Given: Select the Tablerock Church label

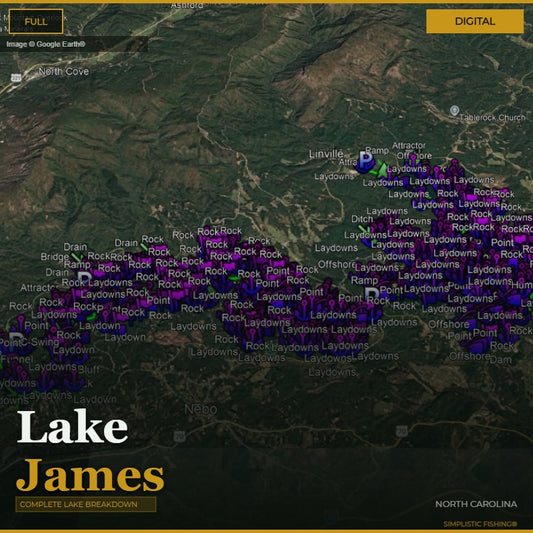Looking at the screenshot, I should pyautogui.click(x=493, y=118).
